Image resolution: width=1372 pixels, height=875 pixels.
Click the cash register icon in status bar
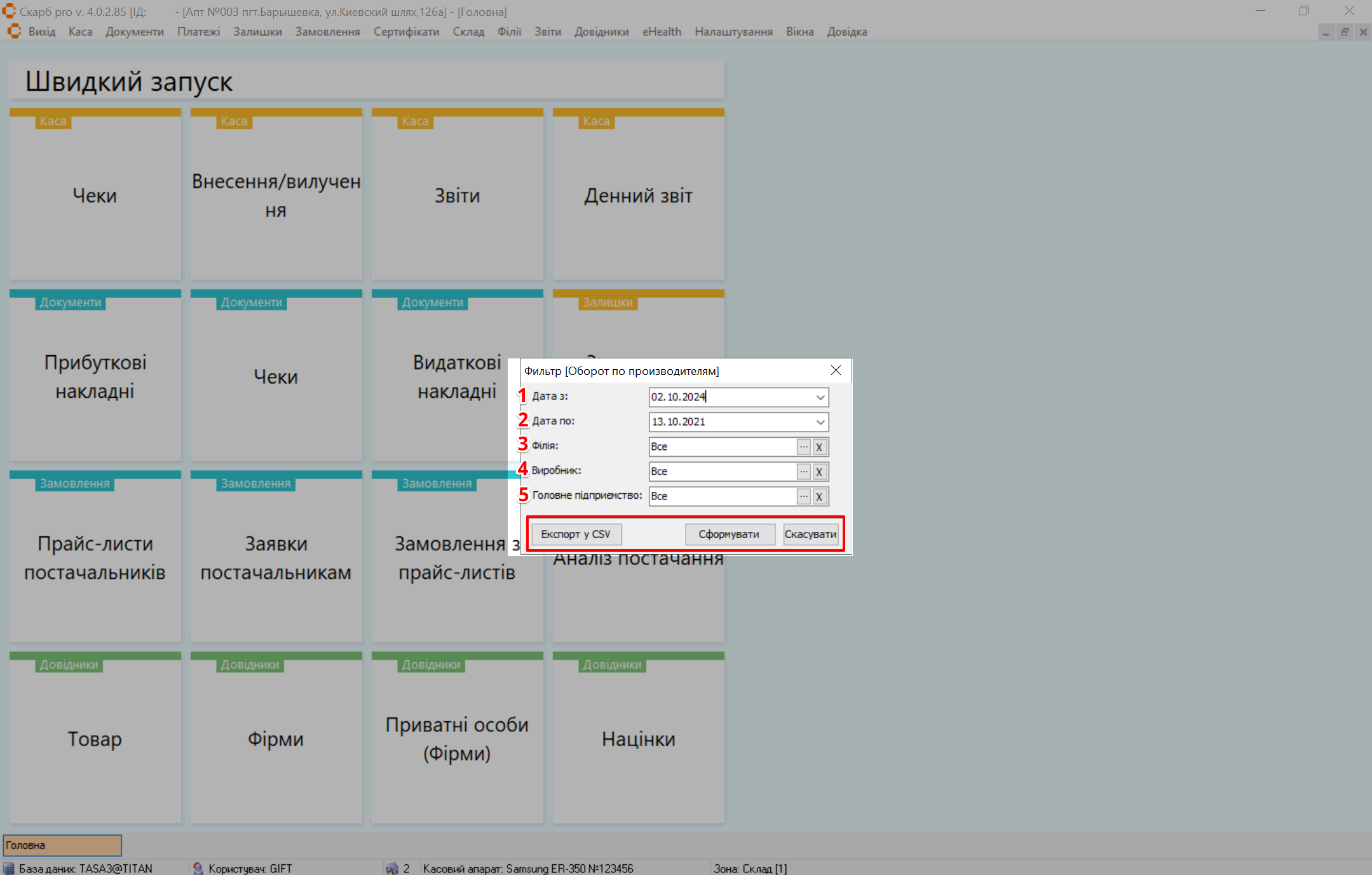[391, 868]
